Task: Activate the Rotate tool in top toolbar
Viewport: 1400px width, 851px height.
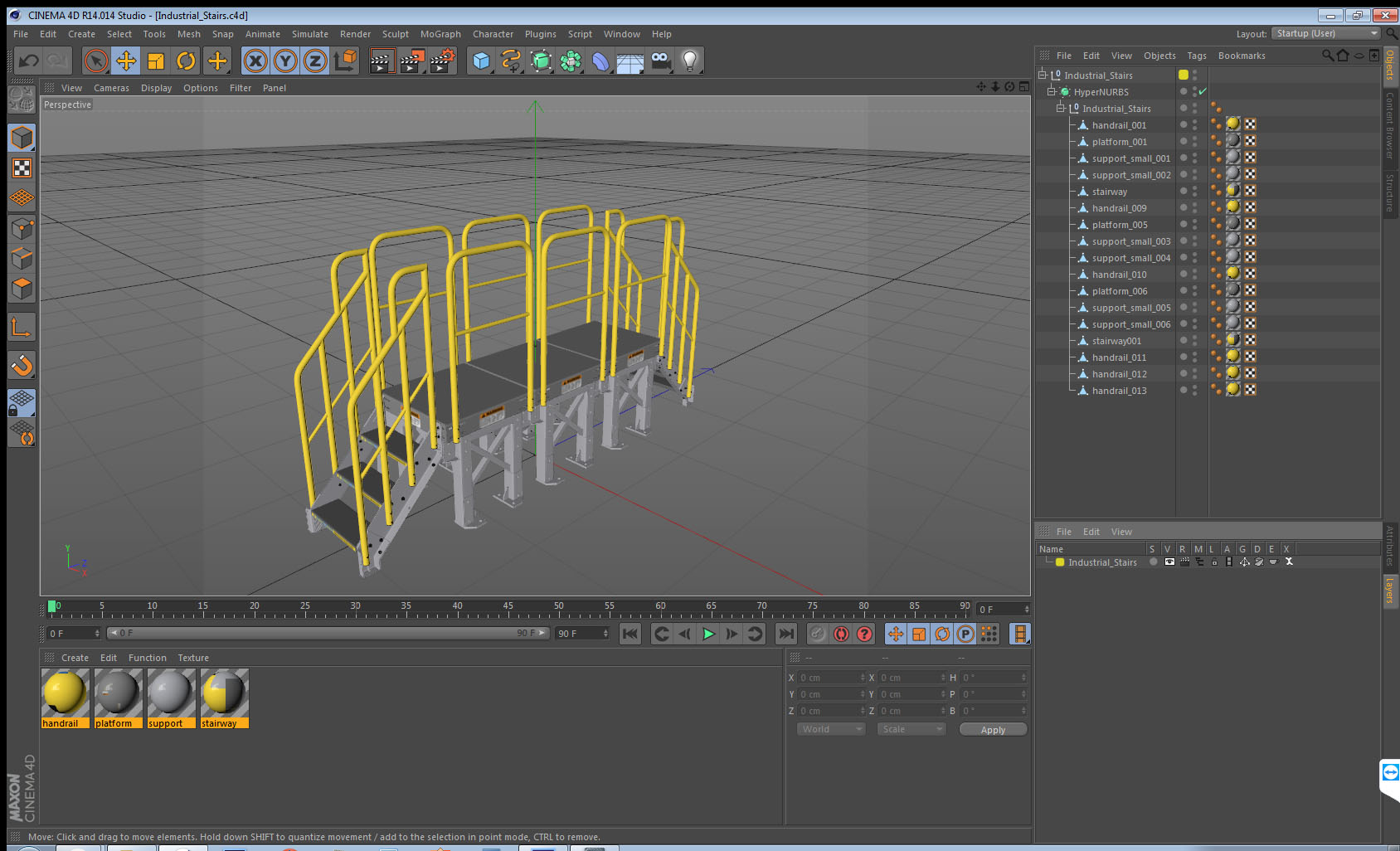Action: coord(186,61)
